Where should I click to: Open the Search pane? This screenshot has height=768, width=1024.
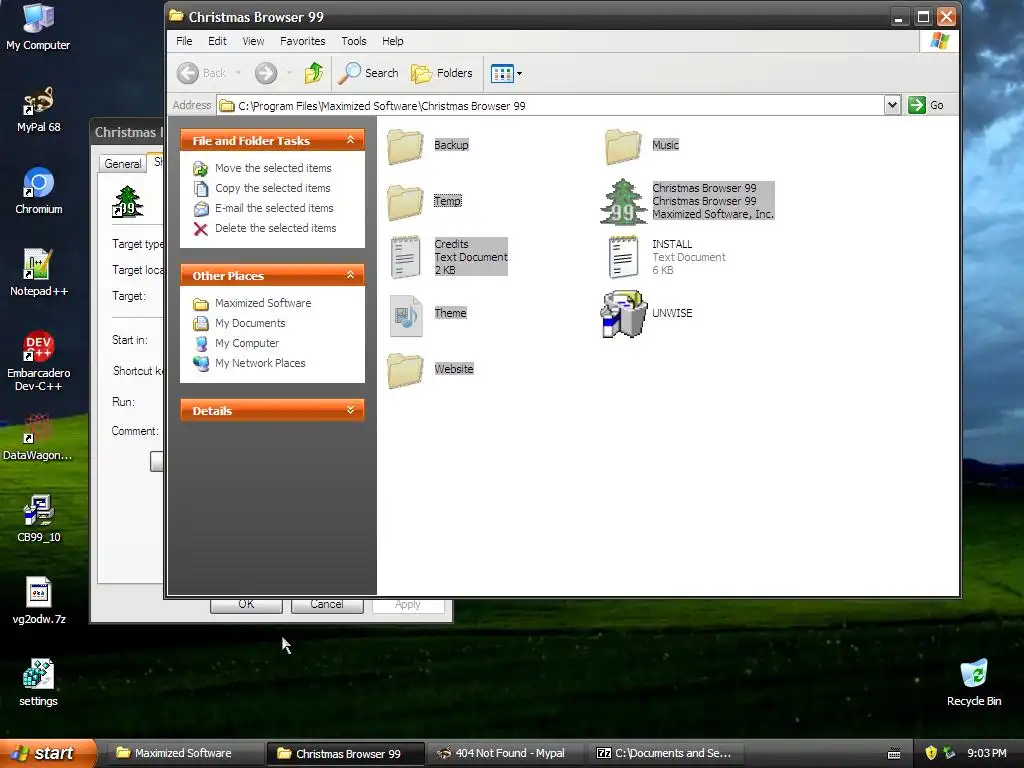(x=368, y=73)
